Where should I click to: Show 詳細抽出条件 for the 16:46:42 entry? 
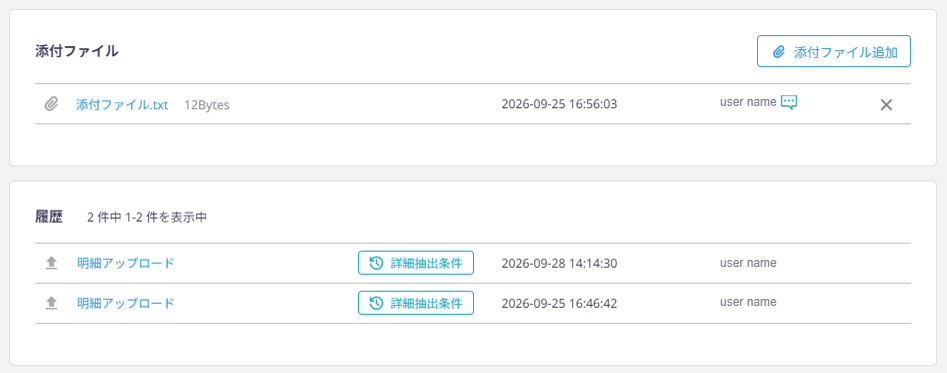pos(416,303)
